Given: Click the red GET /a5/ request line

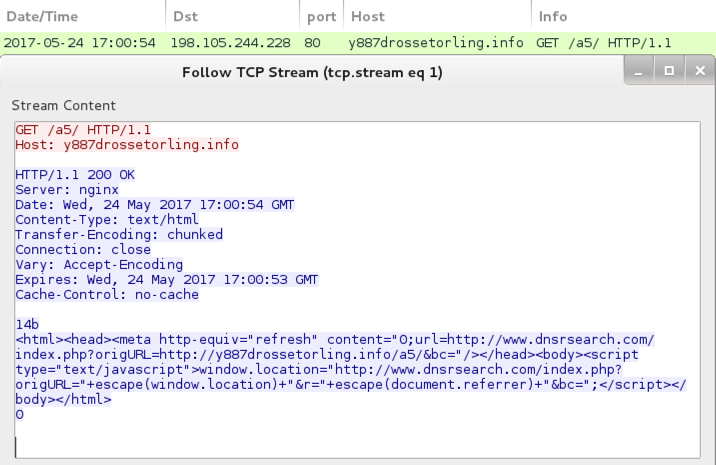Looking at the screenshot, I should [x=83, y=130].
